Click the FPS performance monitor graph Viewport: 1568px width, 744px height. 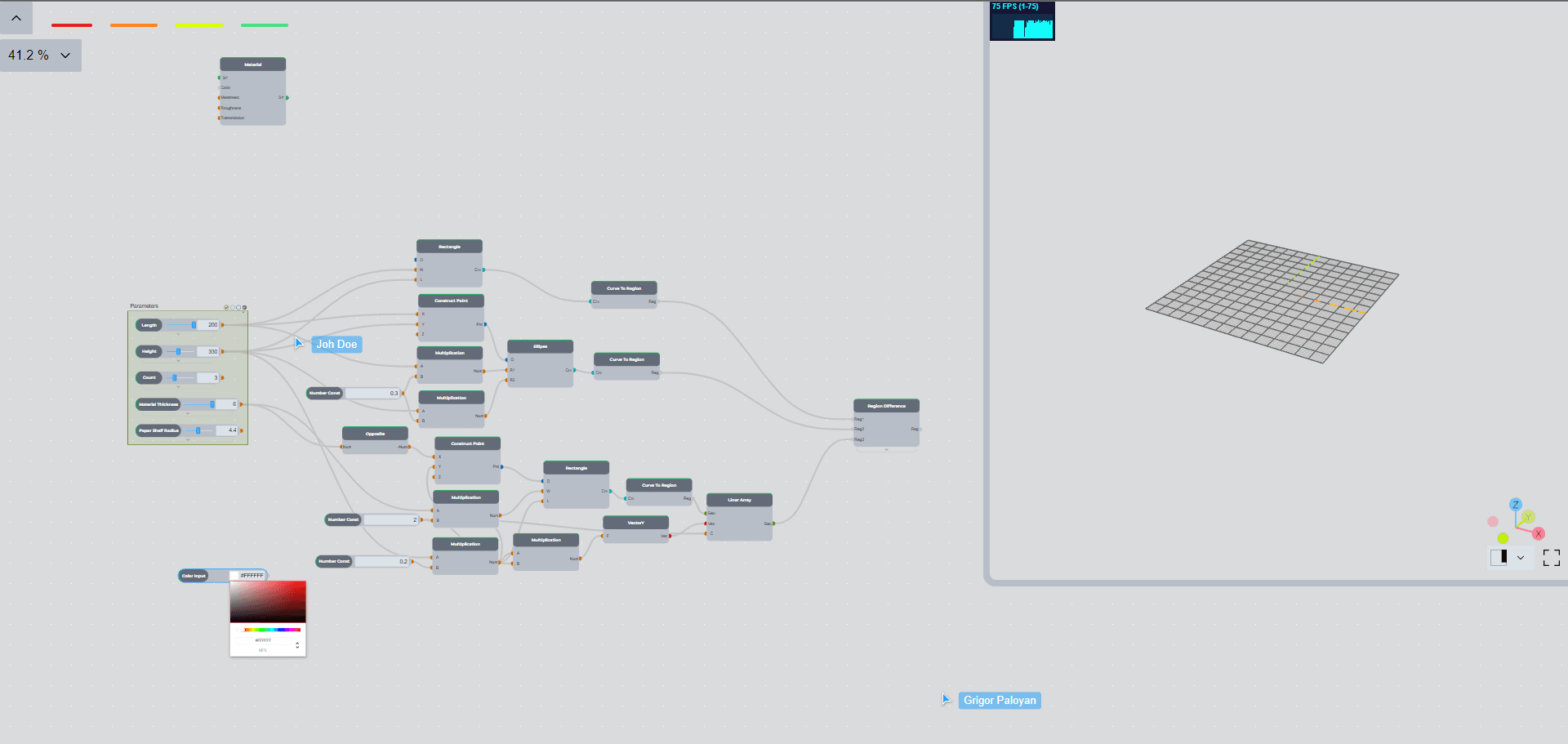[x=1022, y=21]
